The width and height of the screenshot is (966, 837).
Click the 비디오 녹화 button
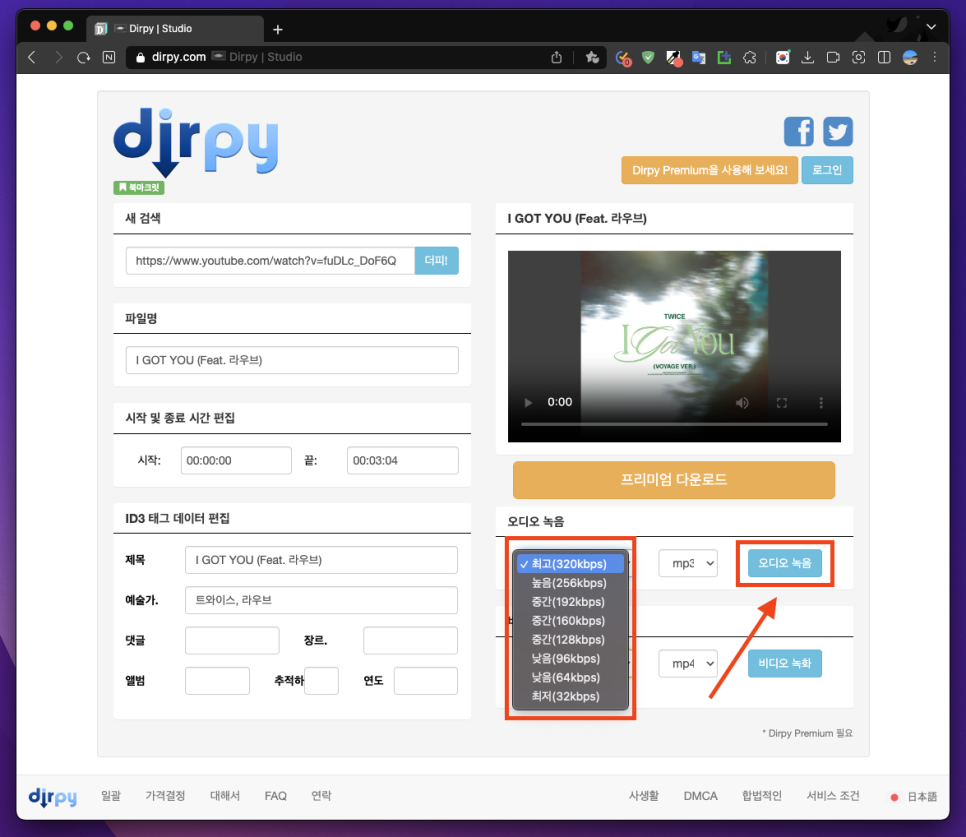[784, 663]
